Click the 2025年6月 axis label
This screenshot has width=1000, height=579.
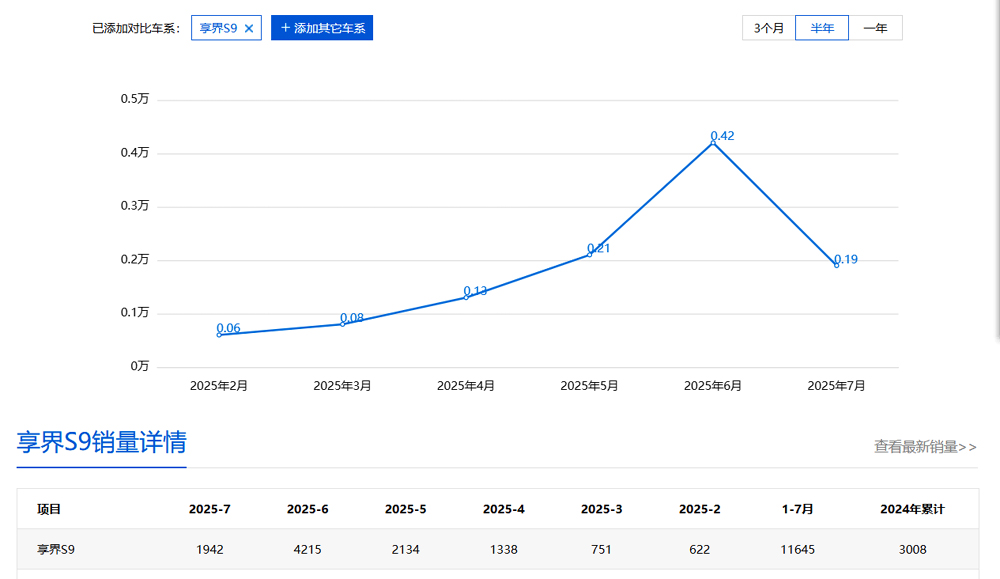713,386
